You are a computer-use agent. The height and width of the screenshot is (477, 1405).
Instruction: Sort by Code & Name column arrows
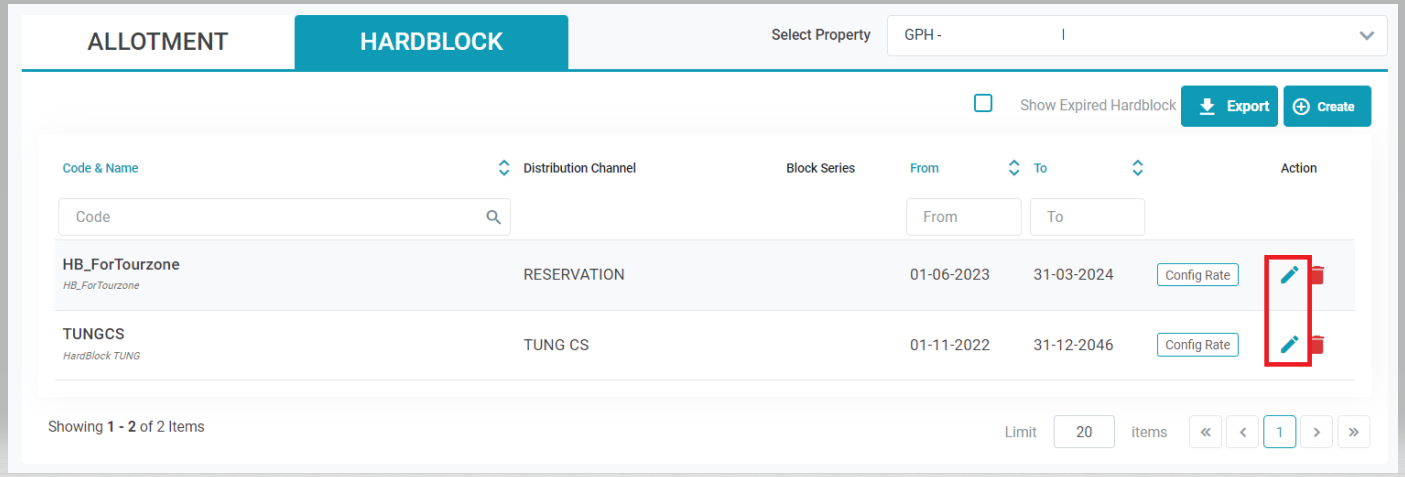coord(504,168)
